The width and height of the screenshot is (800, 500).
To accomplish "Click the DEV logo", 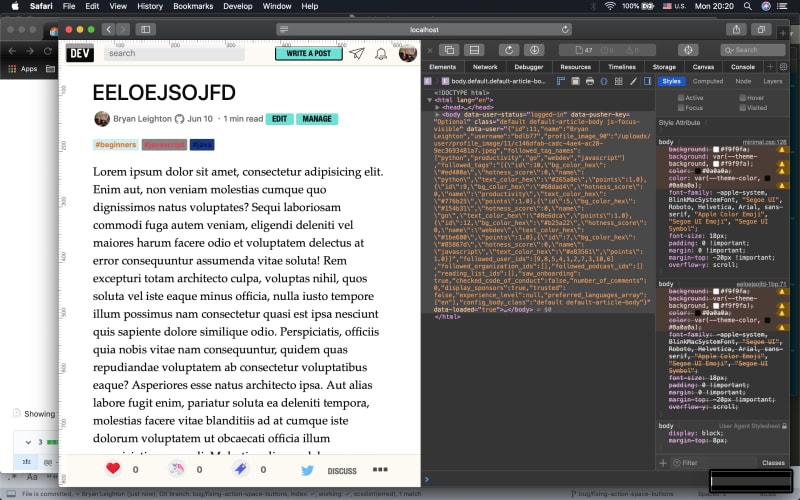I will click(80, 53).
